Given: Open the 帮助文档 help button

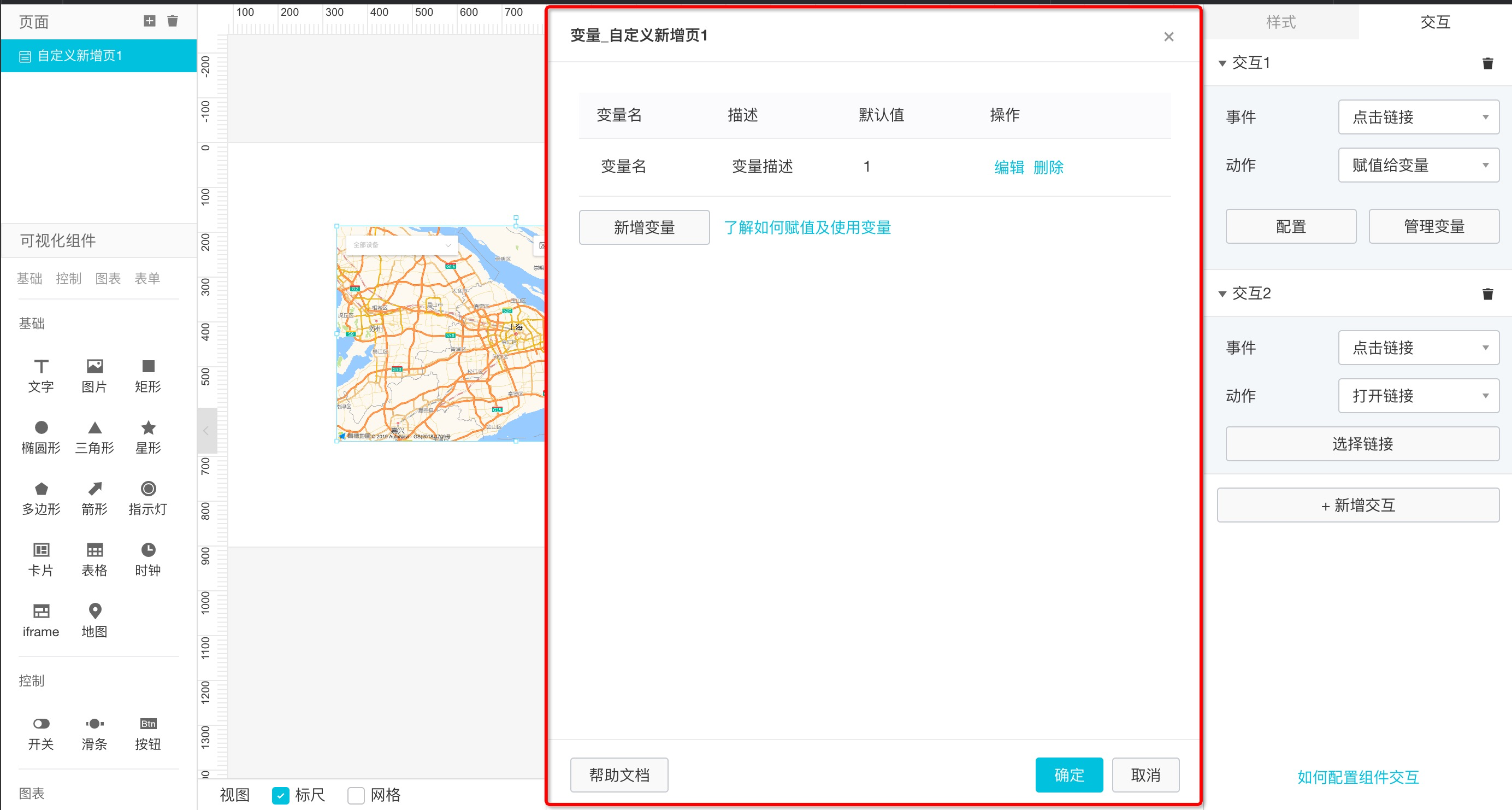Looking at the screenshot, I should click(619, 775).
